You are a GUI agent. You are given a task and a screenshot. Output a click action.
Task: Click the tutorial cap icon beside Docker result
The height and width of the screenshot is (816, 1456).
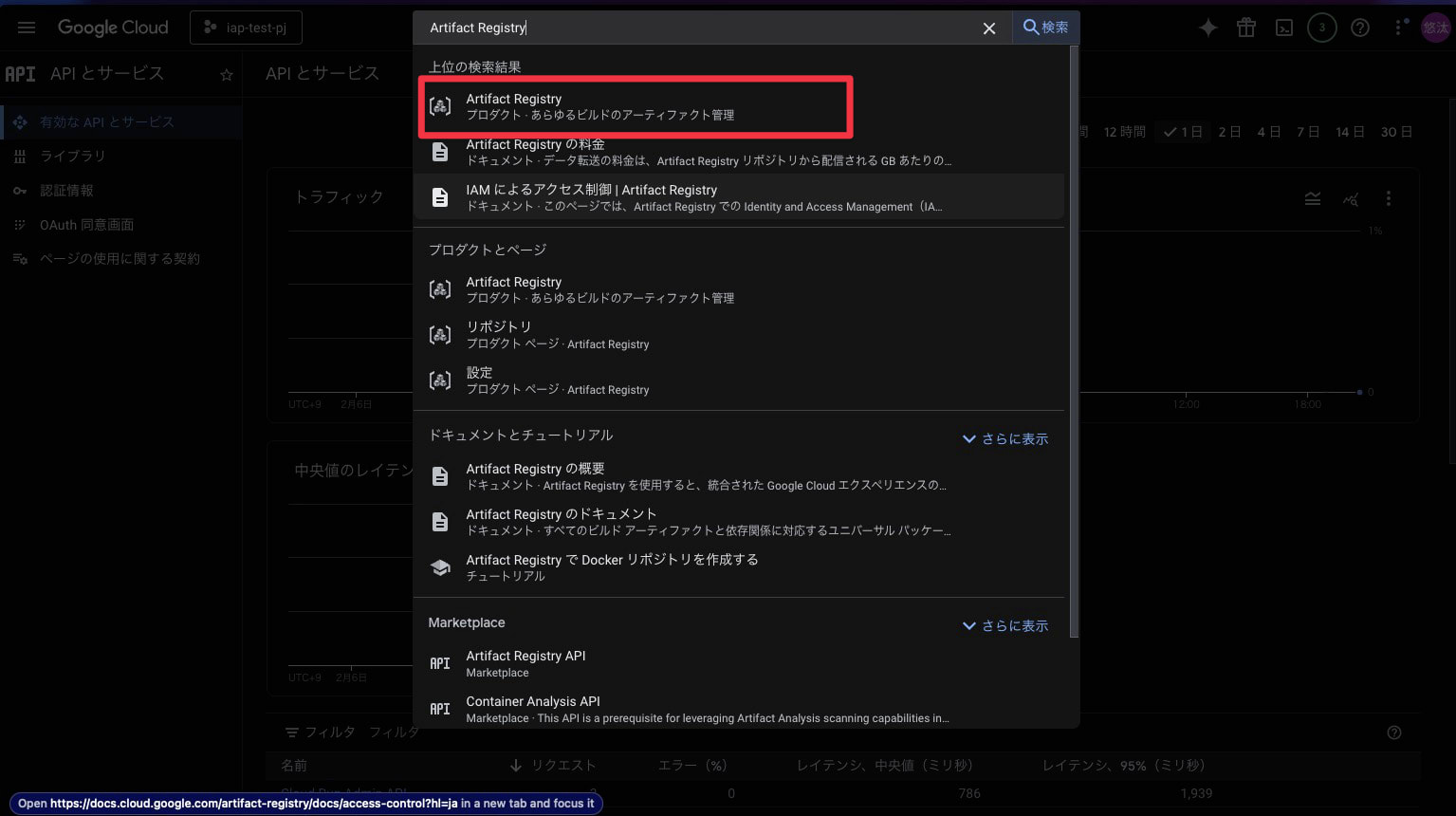click(x=440, y=567)
